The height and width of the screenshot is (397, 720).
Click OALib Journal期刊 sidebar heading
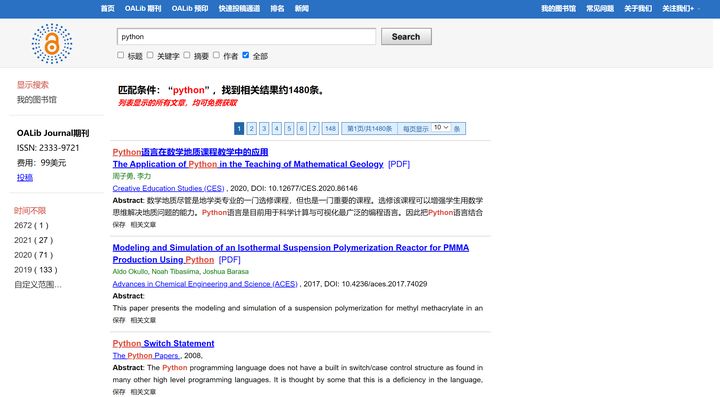(x=53, y=133)
